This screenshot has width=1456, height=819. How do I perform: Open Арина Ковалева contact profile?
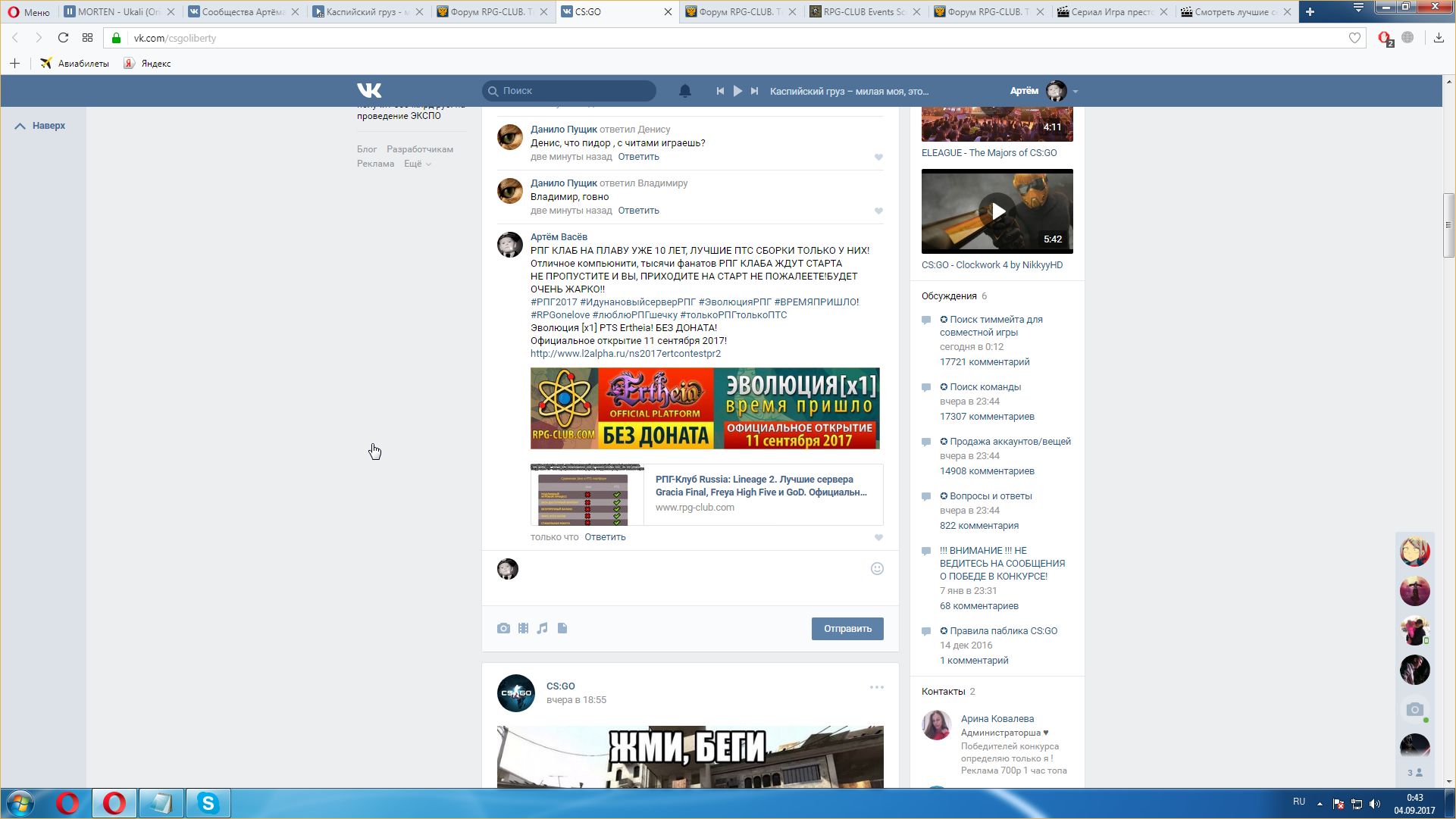(x=997, y=719)
